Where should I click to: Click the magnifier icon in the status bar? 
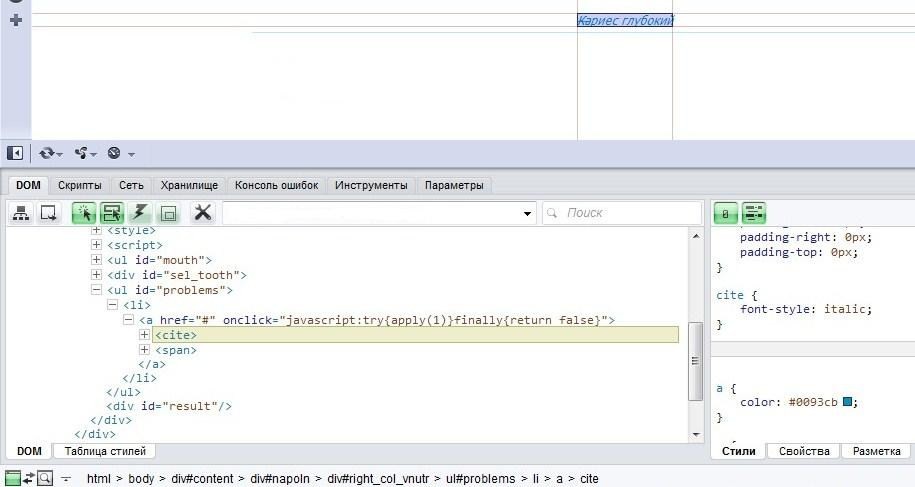click(x=45, y=478)
